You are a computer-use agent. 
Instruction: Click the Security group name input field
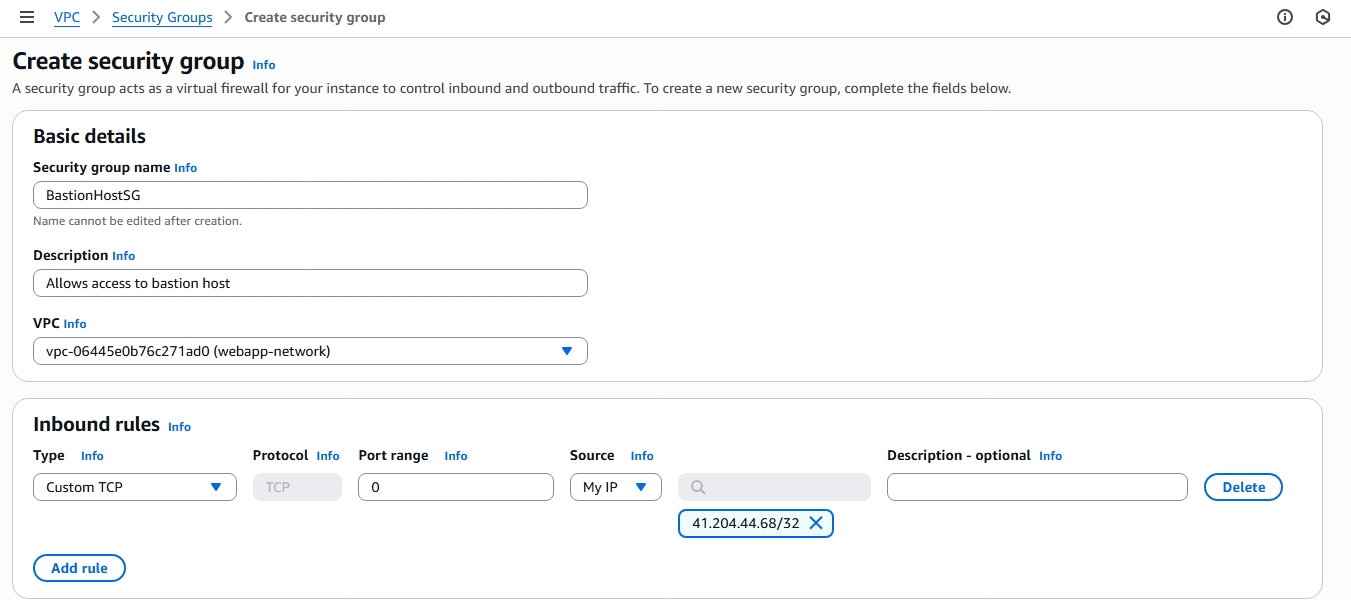(x=310, y=195)
